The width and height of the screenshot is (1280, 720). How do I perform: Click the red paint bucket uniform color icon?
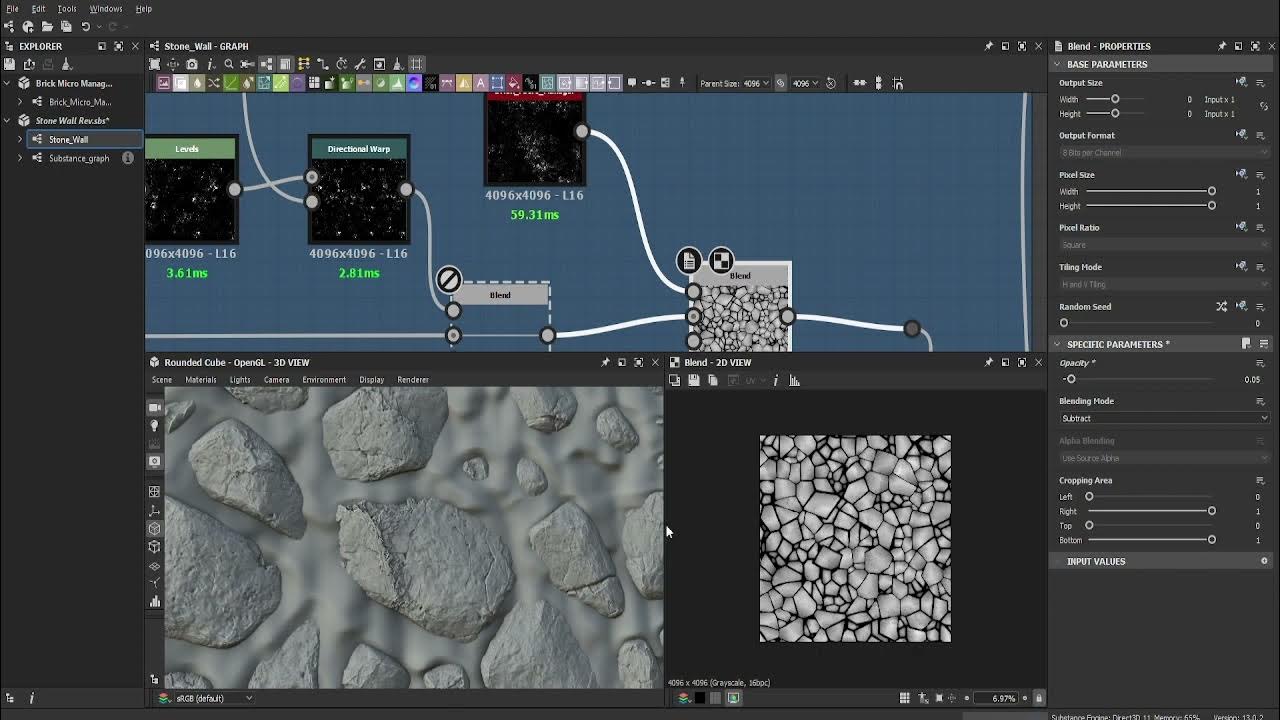point(513,83)
